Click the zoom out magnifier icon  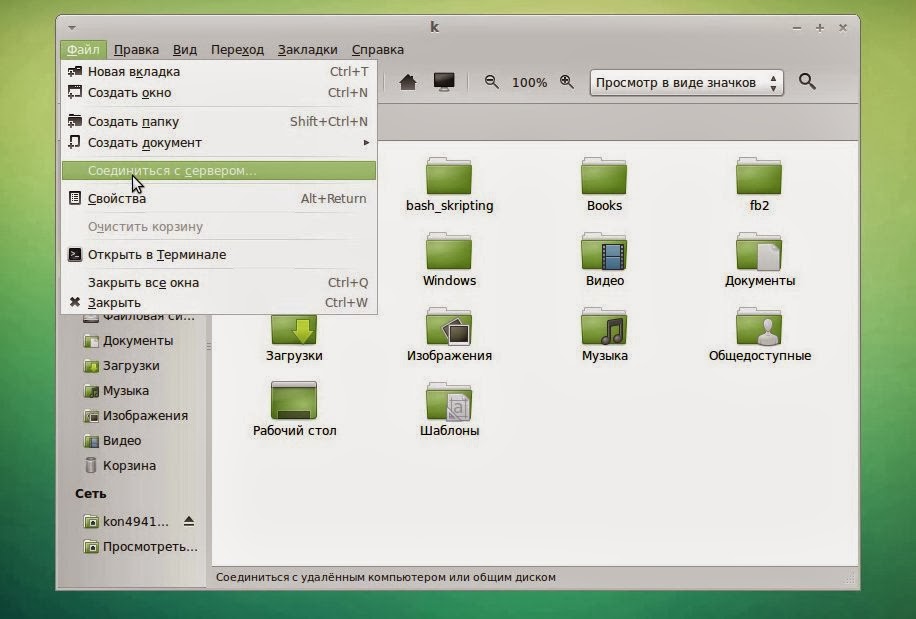click(491, 82)
